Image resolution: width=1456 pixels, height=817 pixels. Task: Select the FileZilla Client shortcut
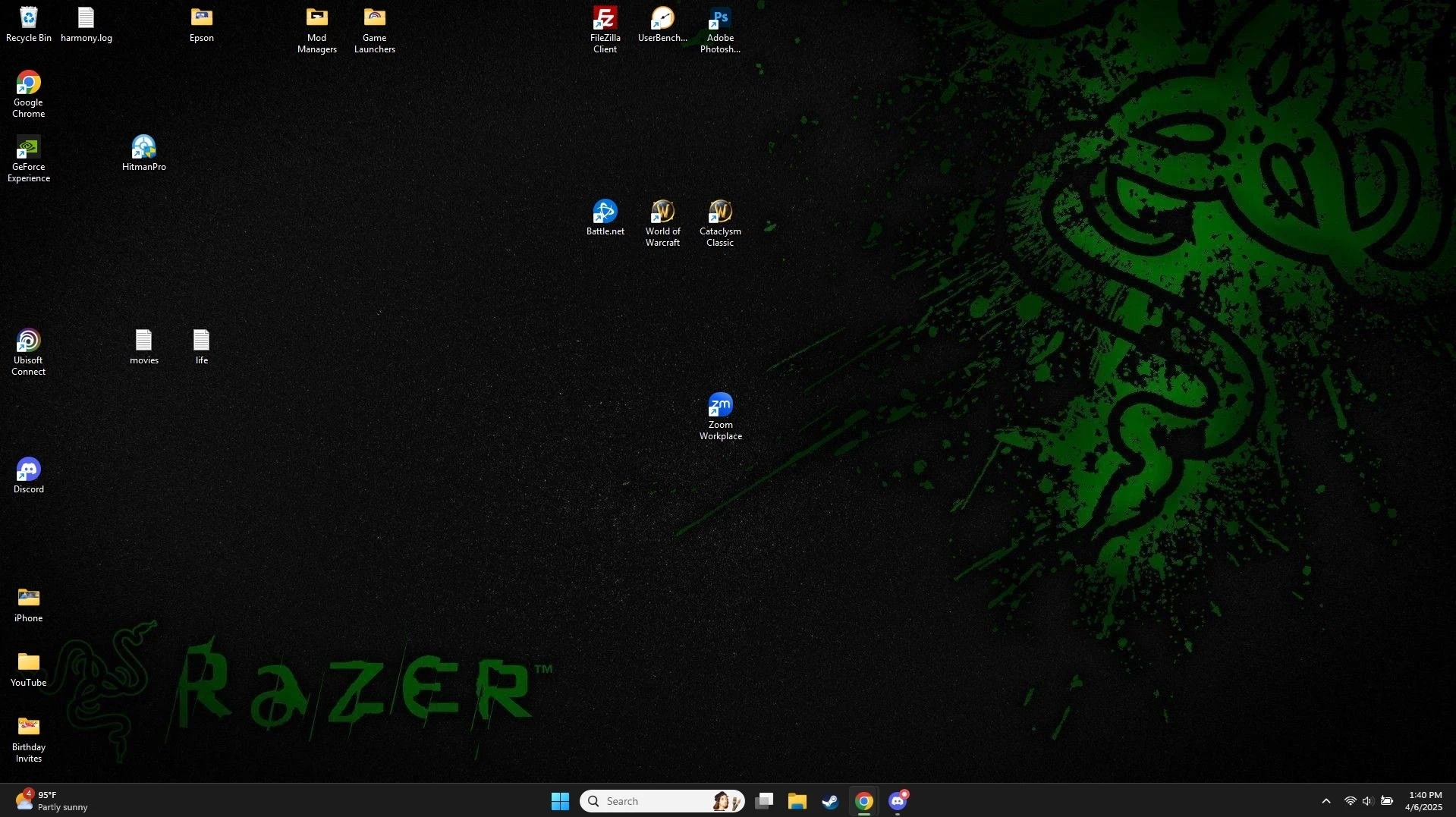pos(605,30)
